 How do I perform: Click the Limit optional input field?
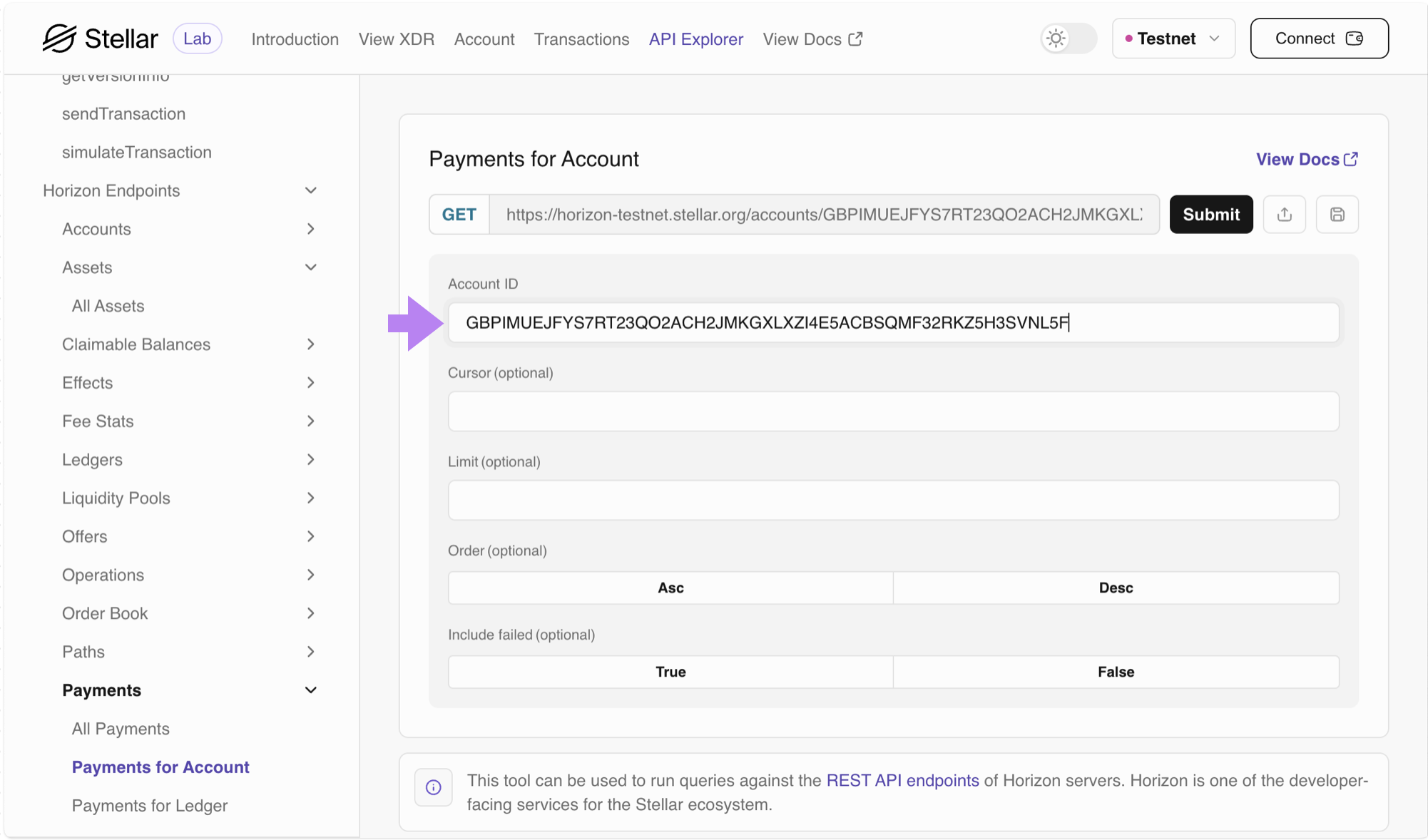894,500
